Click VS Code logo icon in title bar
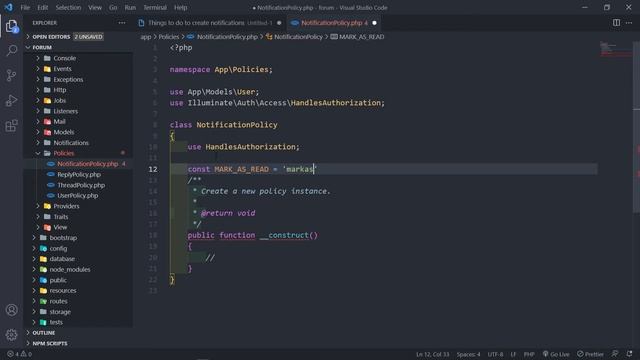640x360 pixels. click(x=9, y=7)
